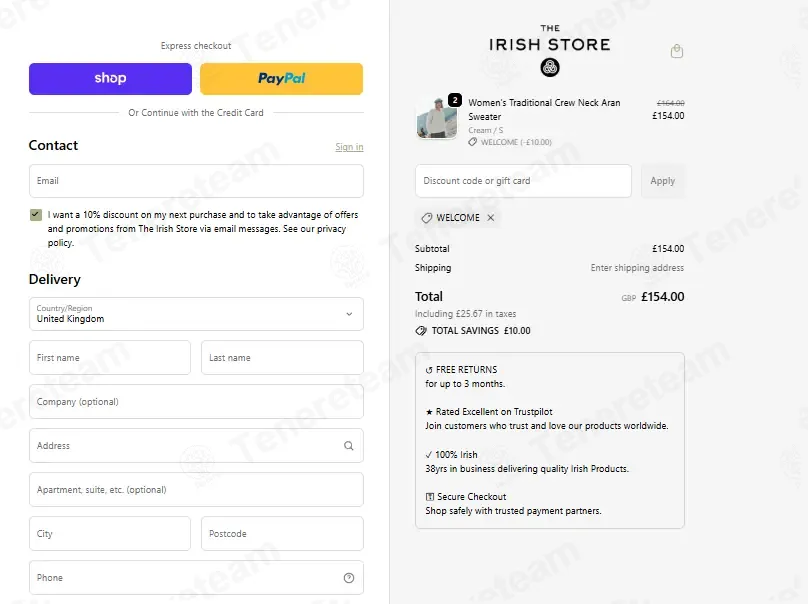Click the struck-through £164.00 original price

pyautogui.click(x=670, y=103)
